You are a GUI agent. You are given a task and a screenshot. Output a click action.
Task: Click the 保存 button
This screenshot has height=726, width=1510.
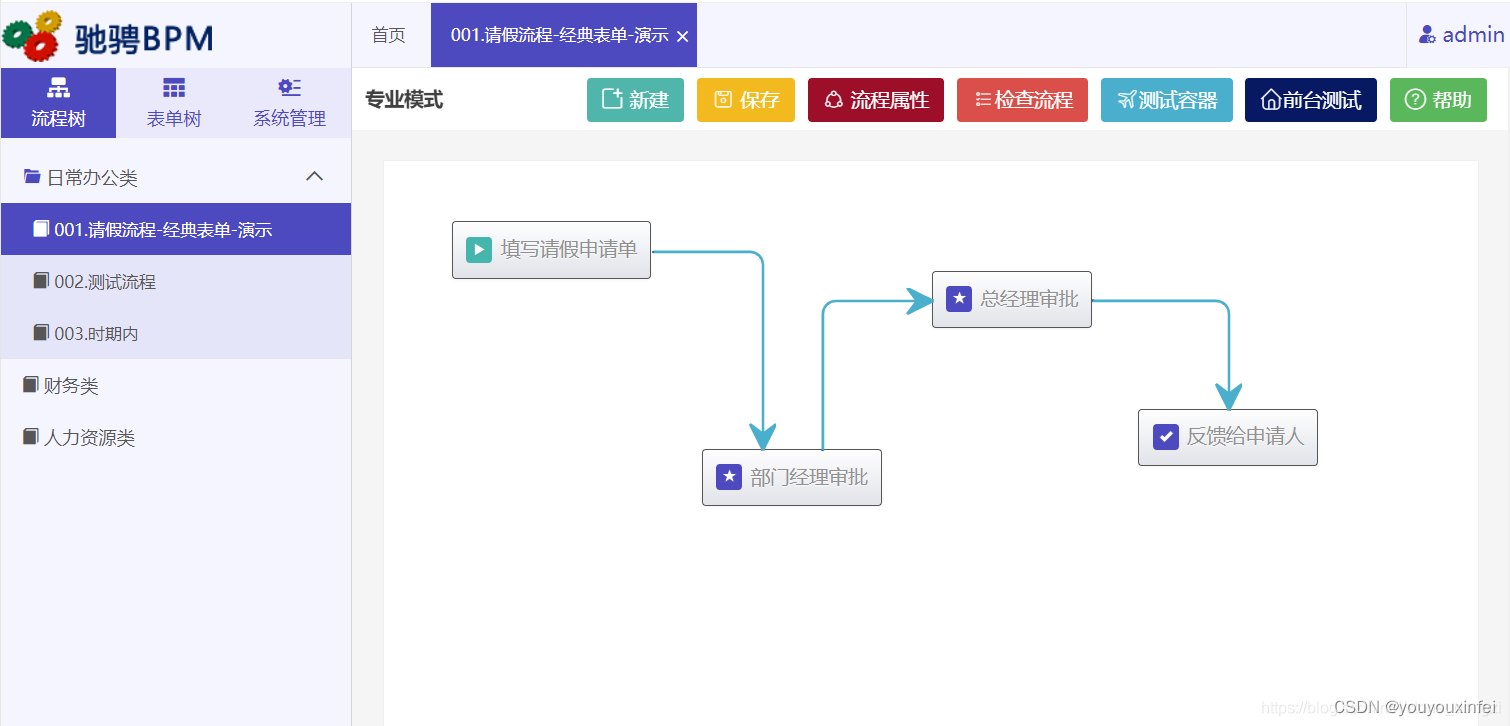coord(745,99)
